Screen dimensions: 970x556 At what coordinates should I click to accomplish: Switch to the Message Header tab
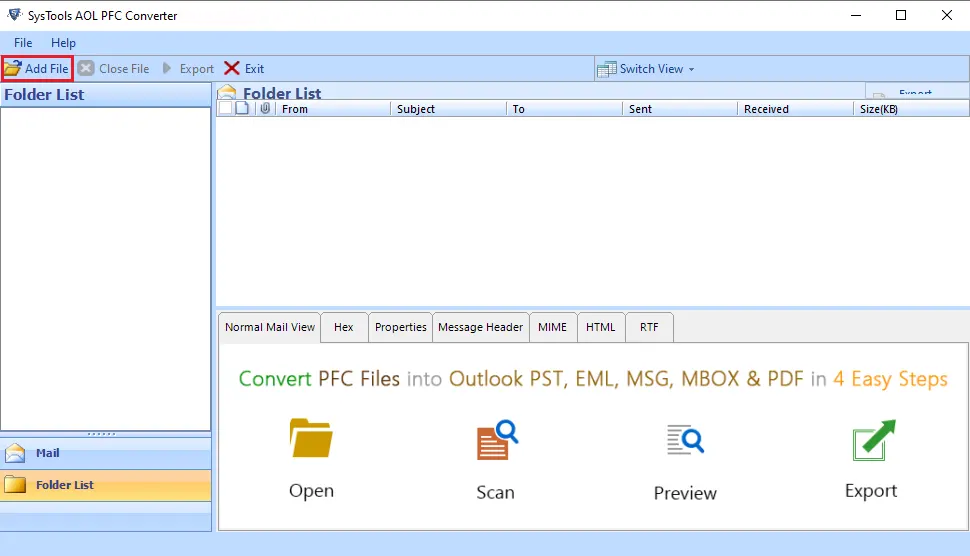pos(481,327)
